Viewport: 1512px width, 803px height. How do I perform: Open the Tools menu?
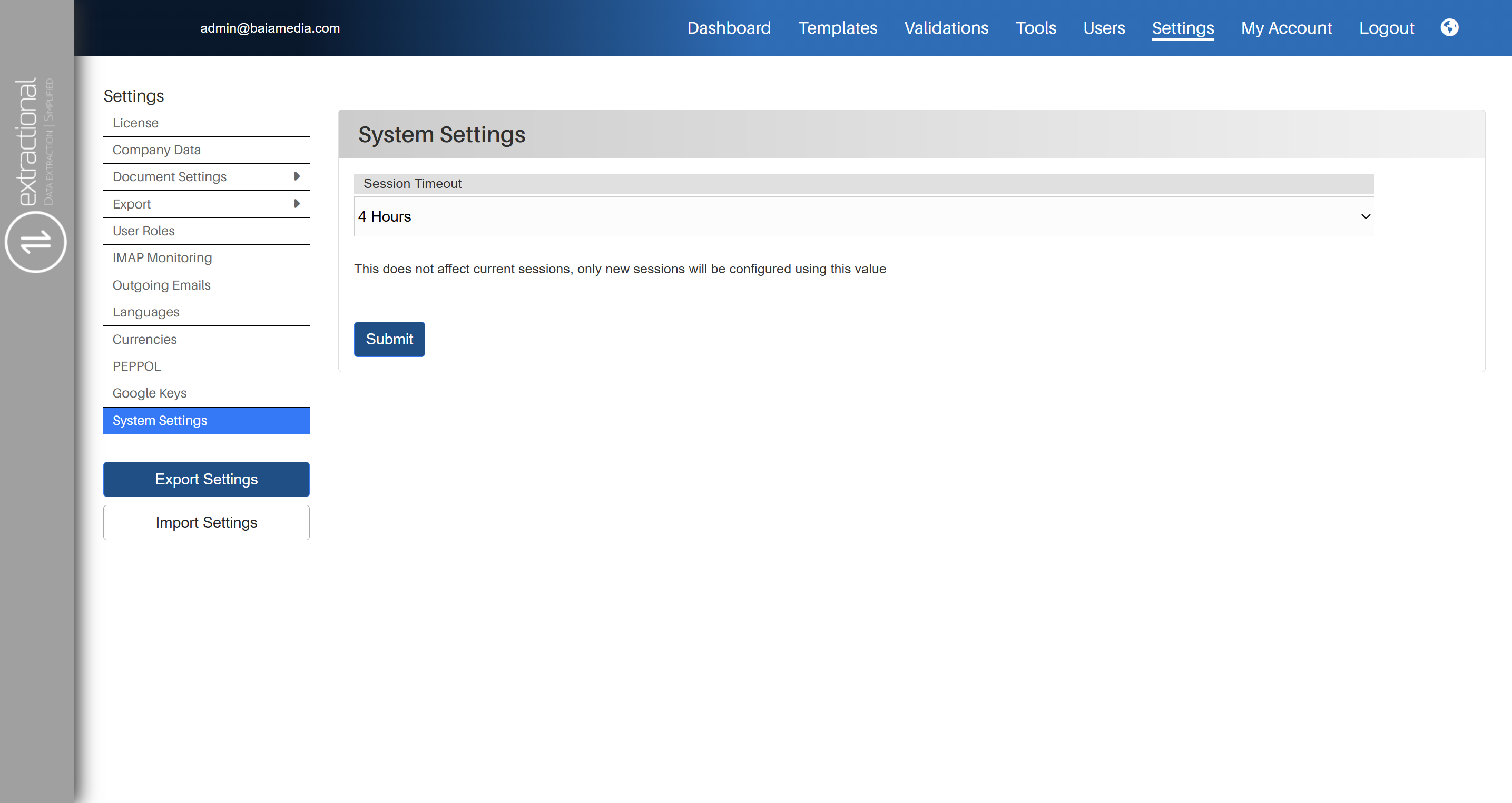pos(1035,28)
